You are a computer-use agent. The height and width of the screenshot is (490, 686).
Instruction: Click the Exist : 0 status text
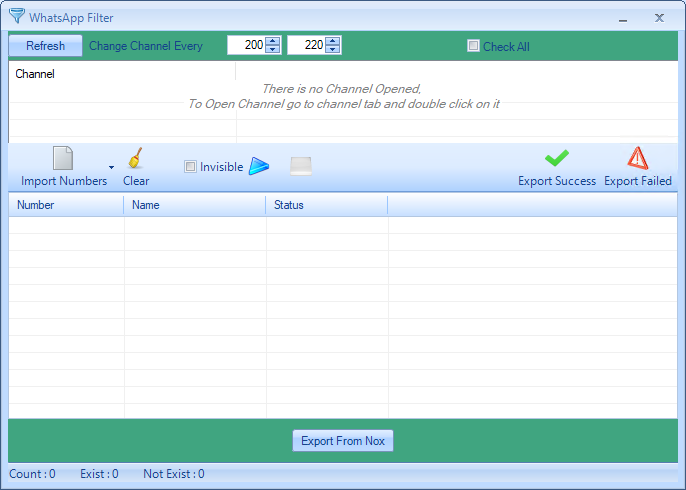(x=99, y=474)
